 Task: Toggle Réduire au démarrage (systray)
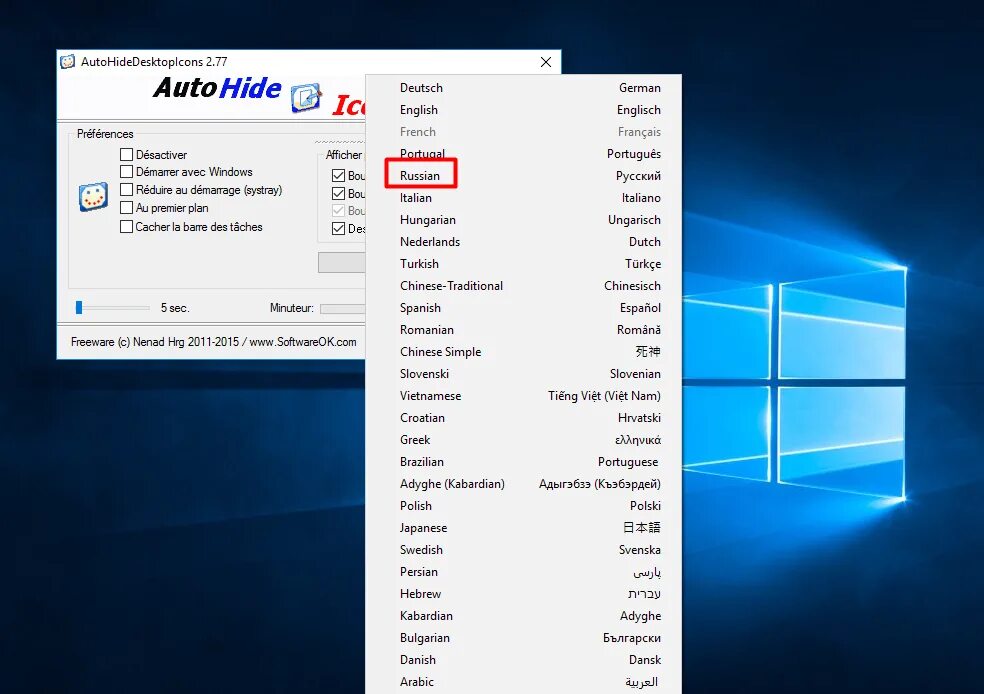(126, 190)
